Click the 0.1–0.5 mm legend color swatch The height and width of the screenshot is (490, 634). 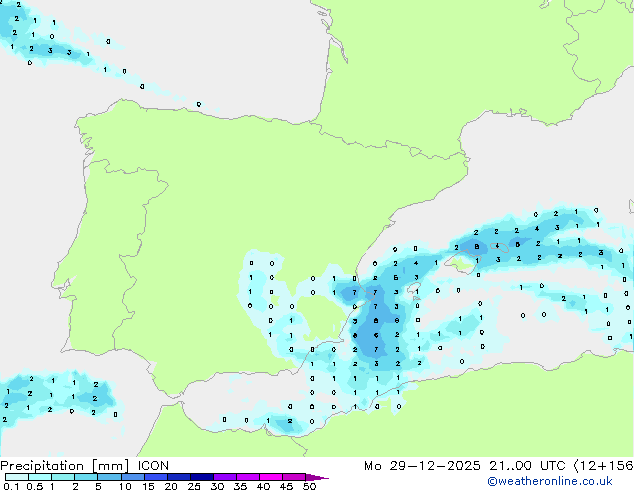pyautogui.click(x=17, y=477)
